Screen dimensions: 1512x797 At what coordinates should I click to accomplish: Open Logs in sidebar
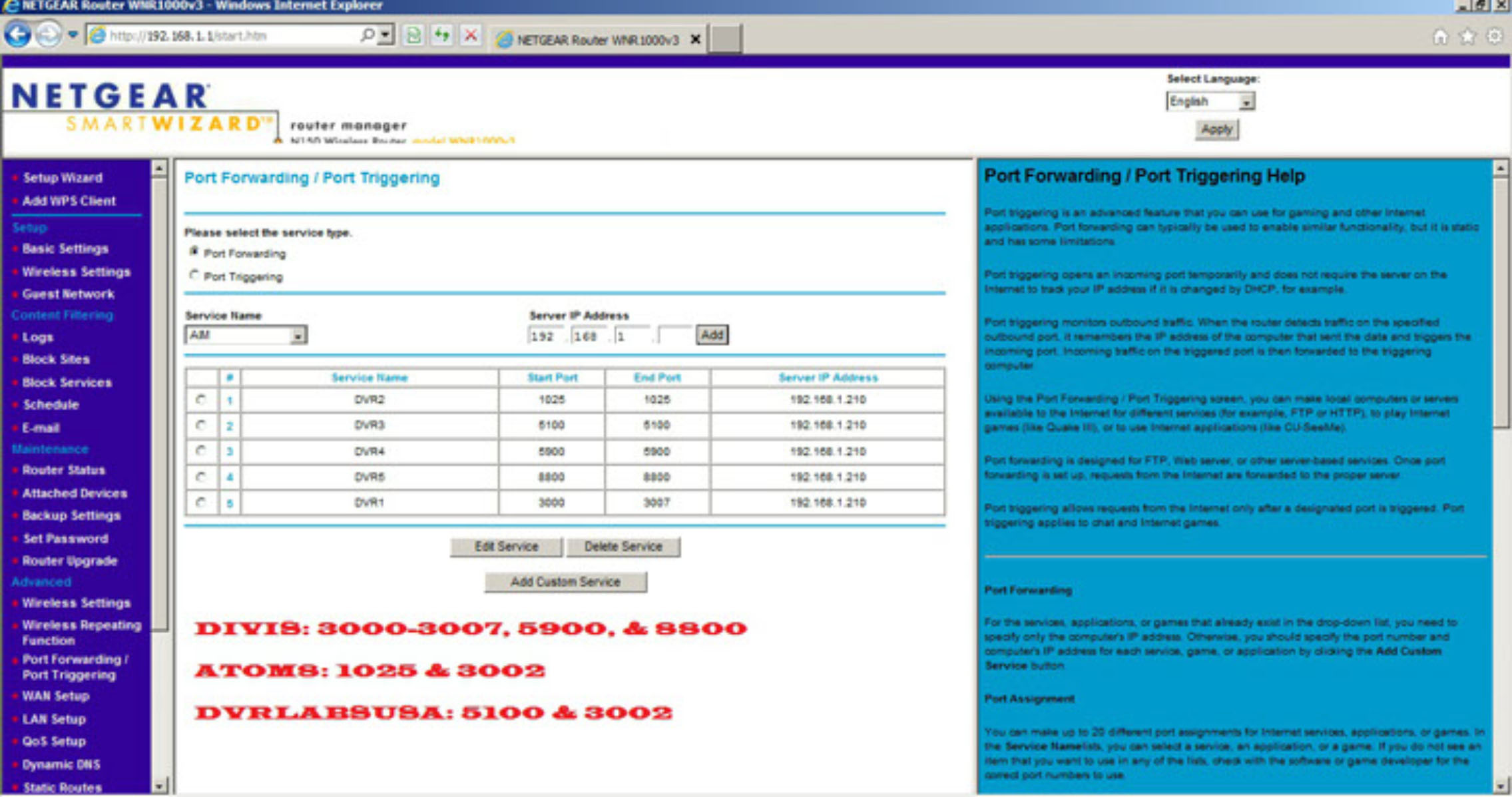37,338
